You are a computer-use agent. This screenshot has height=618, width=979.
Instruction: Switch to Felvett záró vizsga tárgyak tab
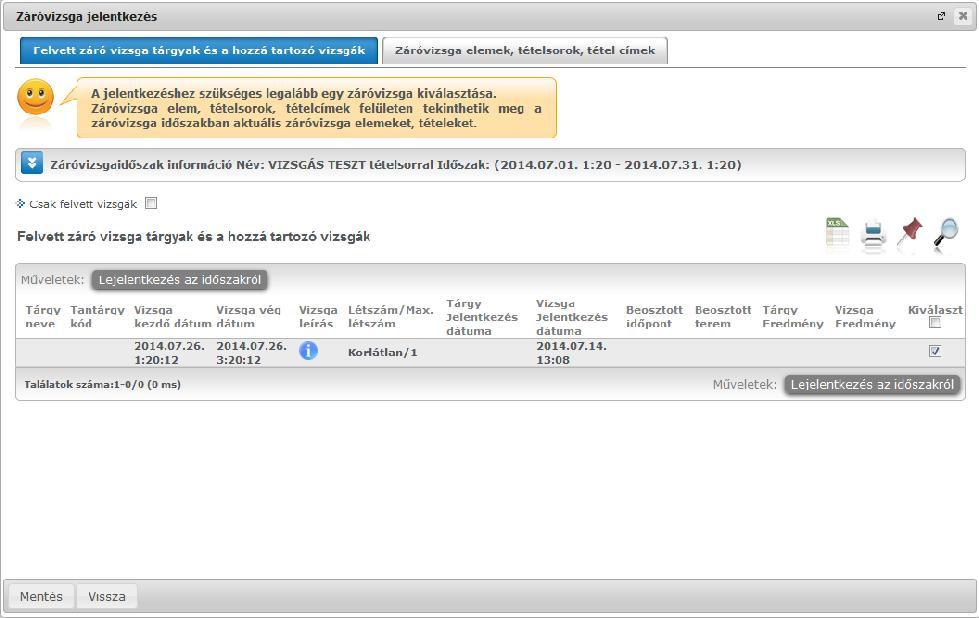pyautogui.click(x=199, y=51)
